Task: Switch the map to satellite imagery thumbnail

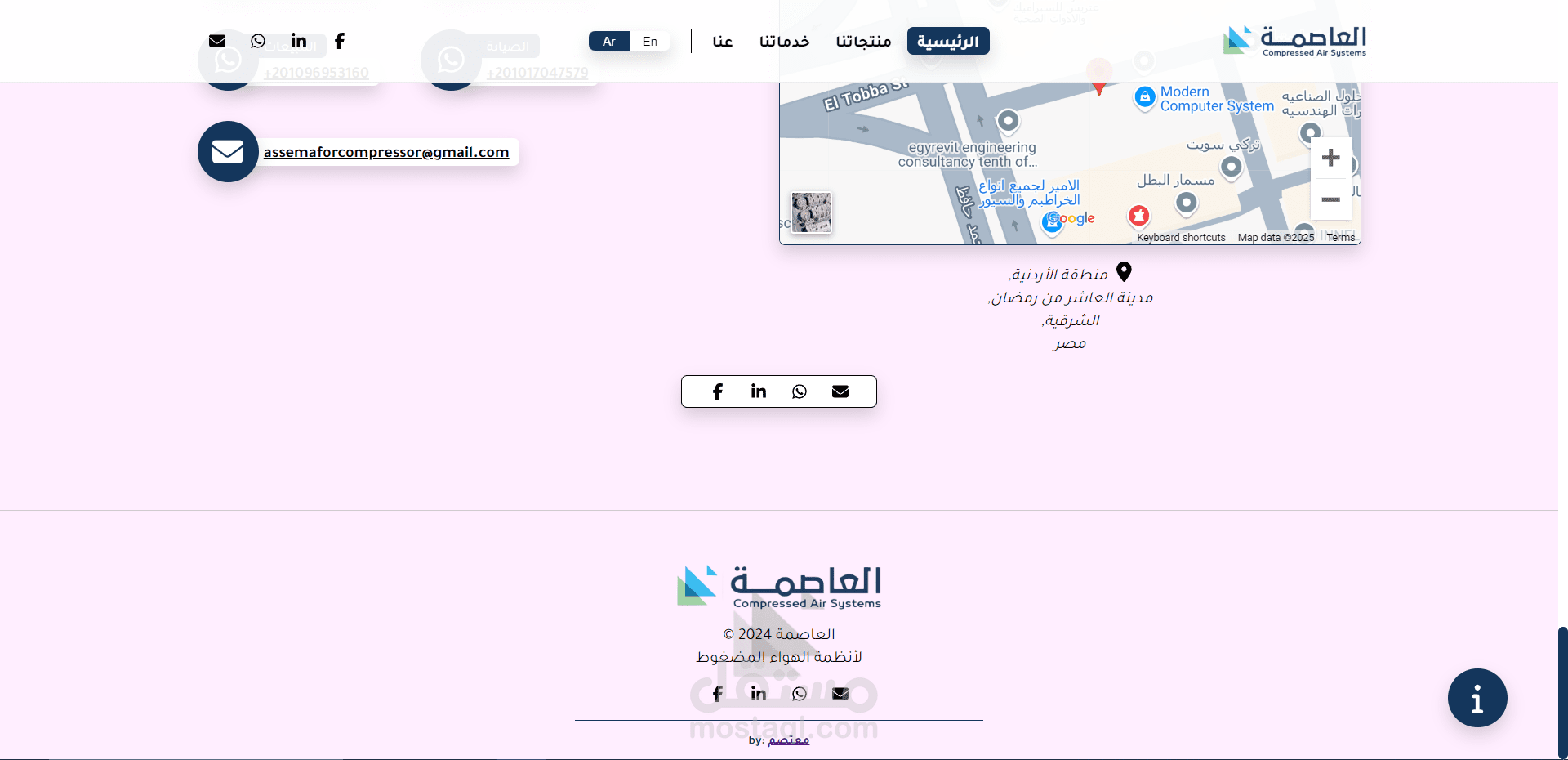Action: tap(811, 212)
